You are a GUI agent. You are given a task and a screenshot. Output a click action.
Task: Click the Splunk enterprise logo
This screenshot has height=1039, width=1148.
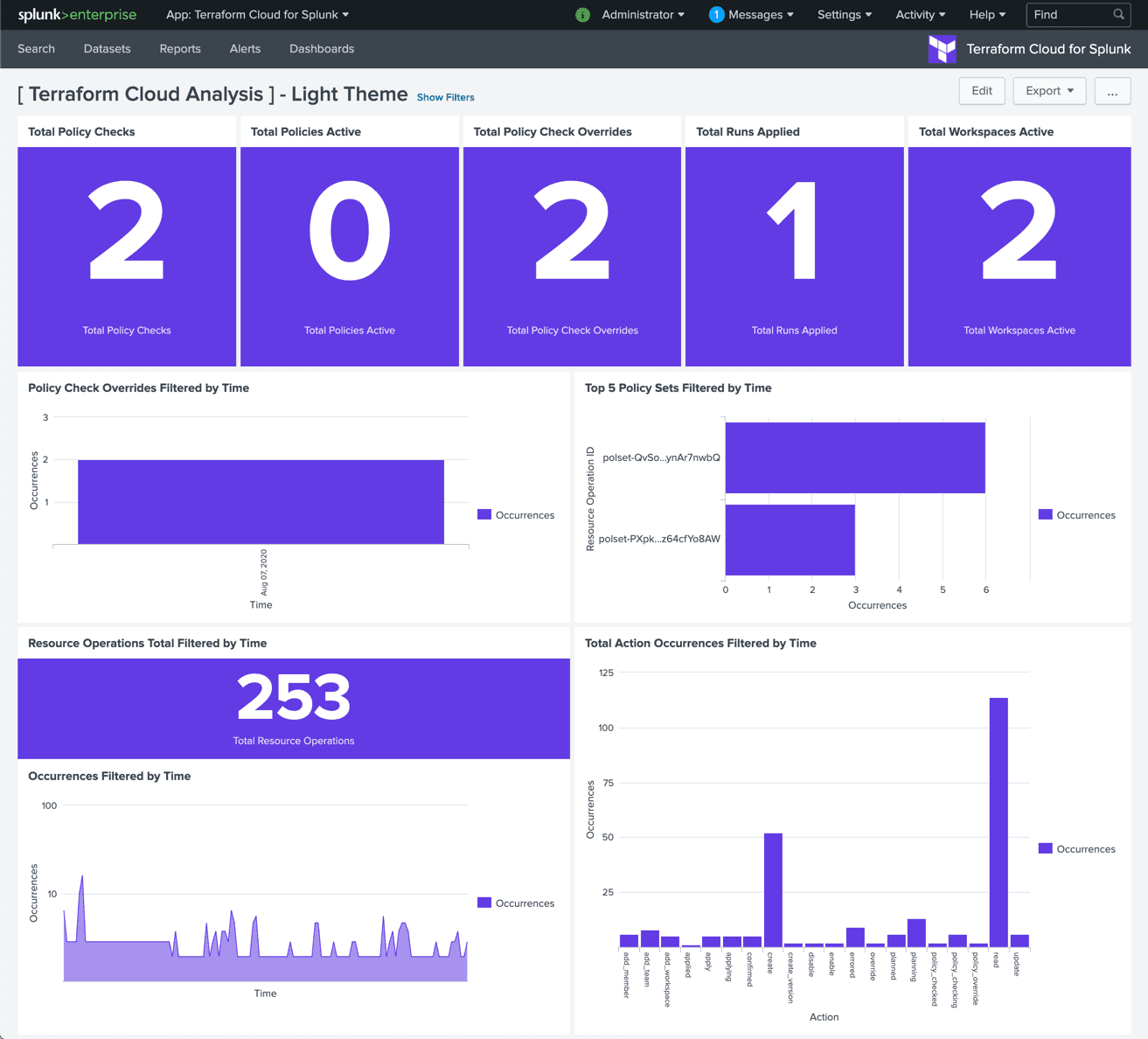(x=77, y=15)
